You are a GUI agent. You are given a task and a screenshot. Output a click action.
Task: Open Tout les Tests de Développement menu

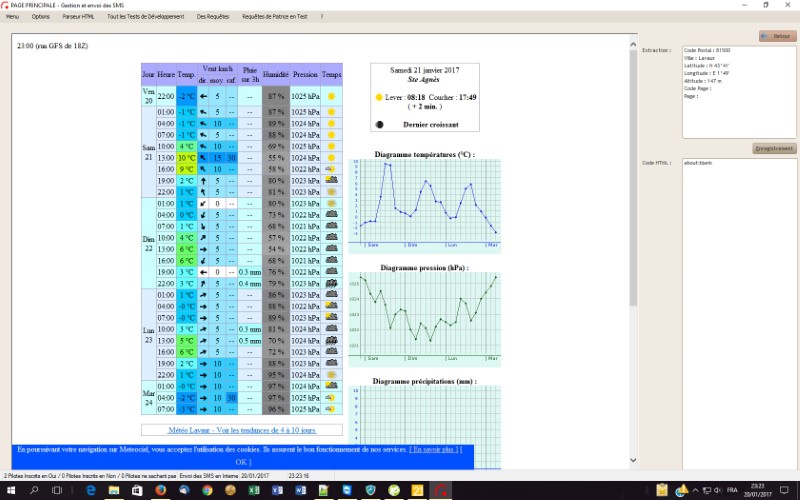pyautogui.click(x=145, y=16)
